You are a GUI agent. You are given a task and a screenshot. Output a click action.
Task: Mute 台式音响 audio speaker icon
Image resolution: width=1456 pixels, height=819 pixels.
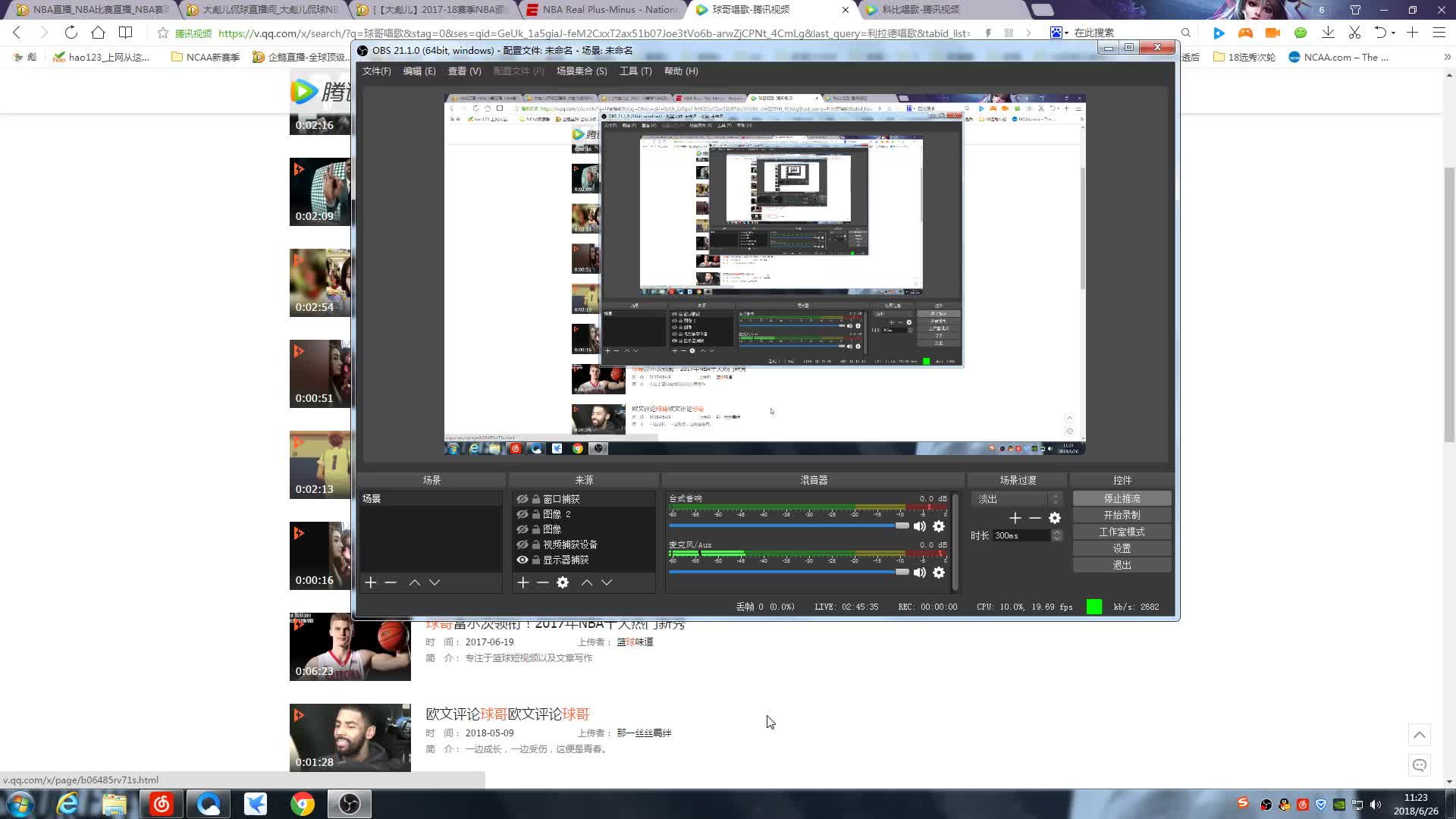click(x=920, y=526)
